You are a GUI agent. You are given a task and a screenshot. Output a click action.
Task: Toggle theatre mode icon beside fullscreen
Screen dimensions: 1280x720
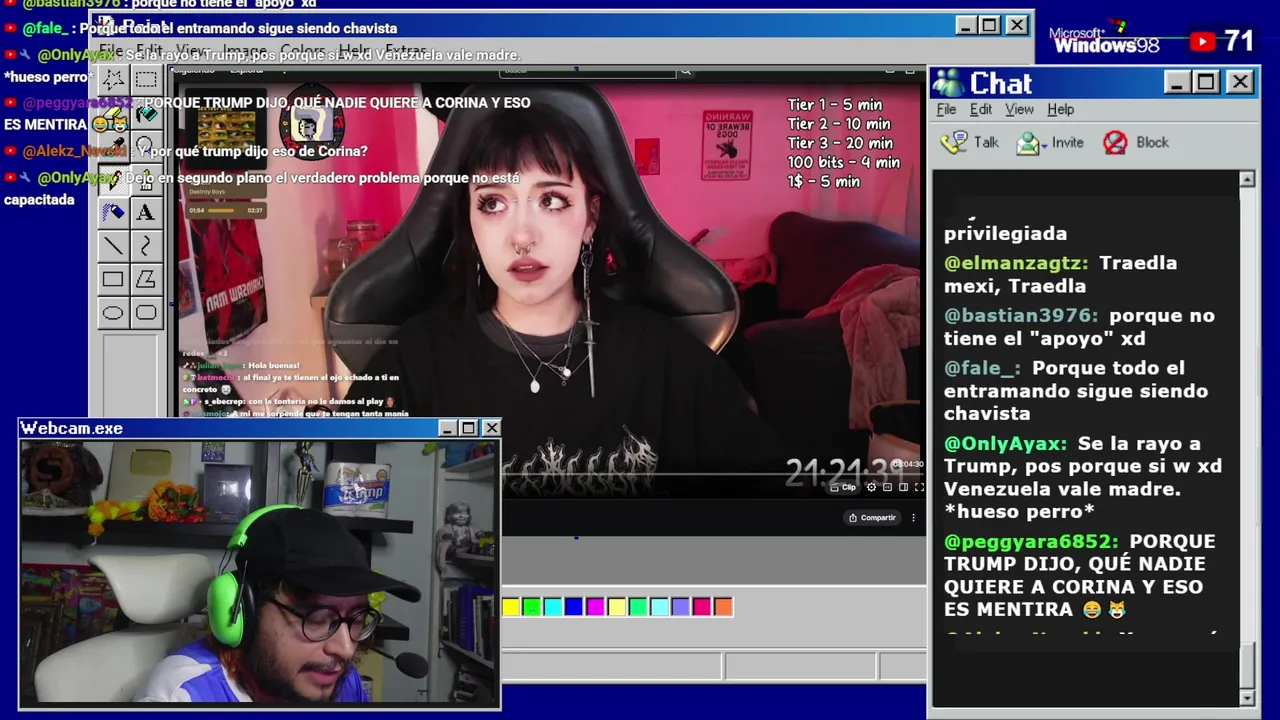pos(903,487)
